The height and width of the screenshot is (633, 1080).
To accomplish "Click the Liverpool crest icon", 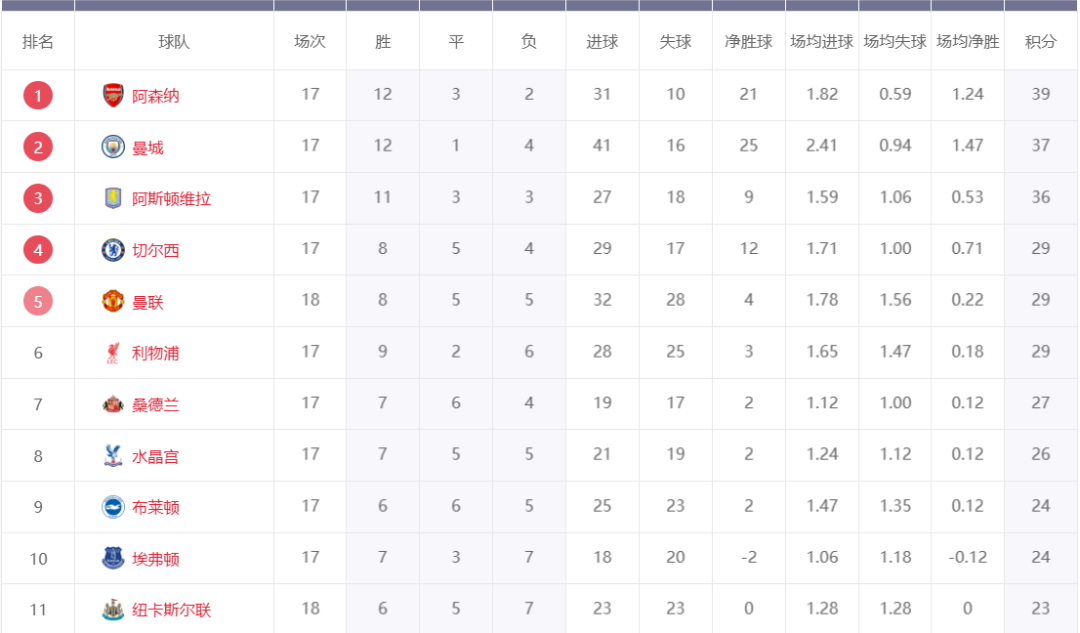I will (113, 353).
